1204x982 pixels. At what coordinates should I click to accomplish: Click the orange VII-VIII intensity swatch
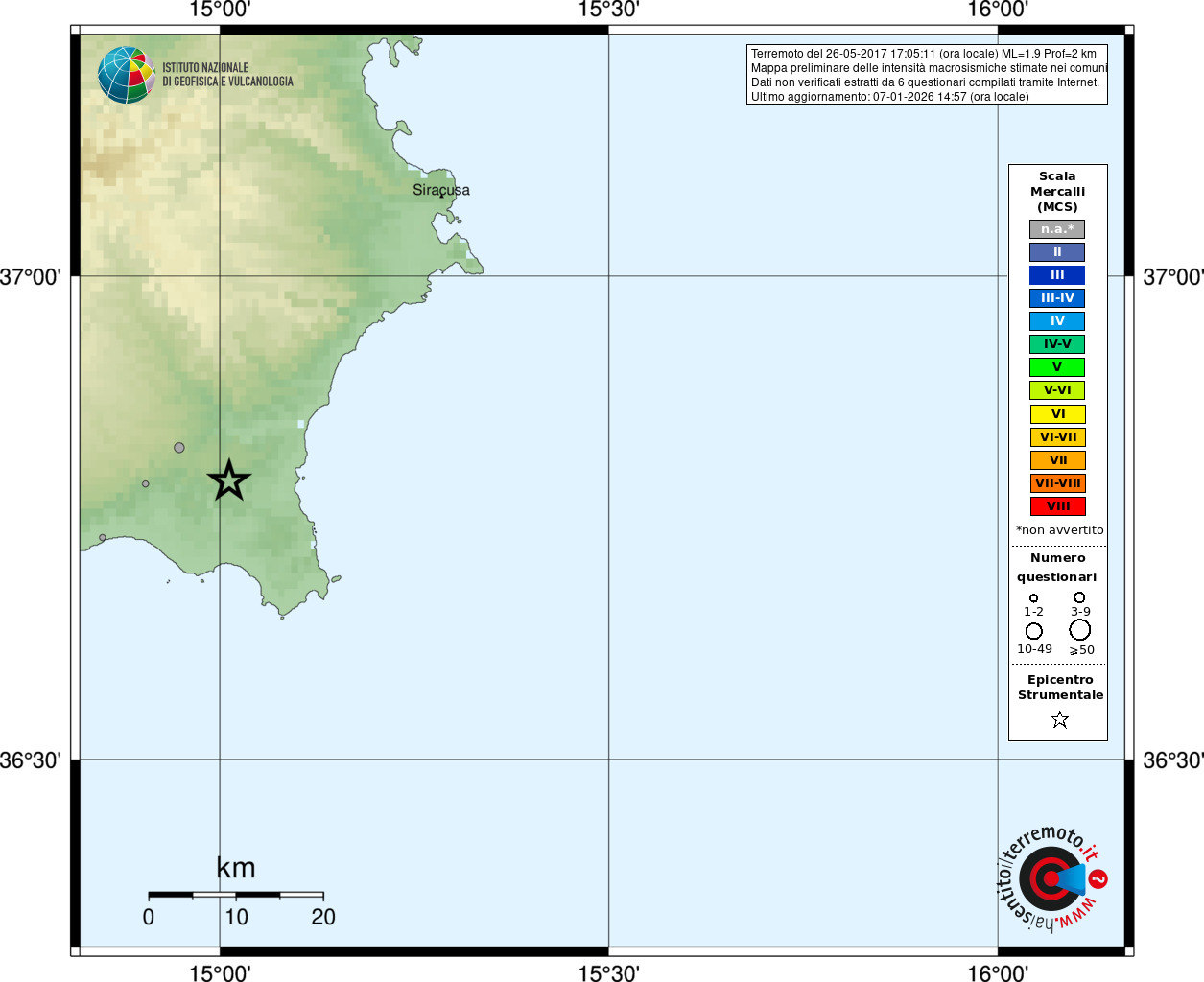(x=1058, y=483)
